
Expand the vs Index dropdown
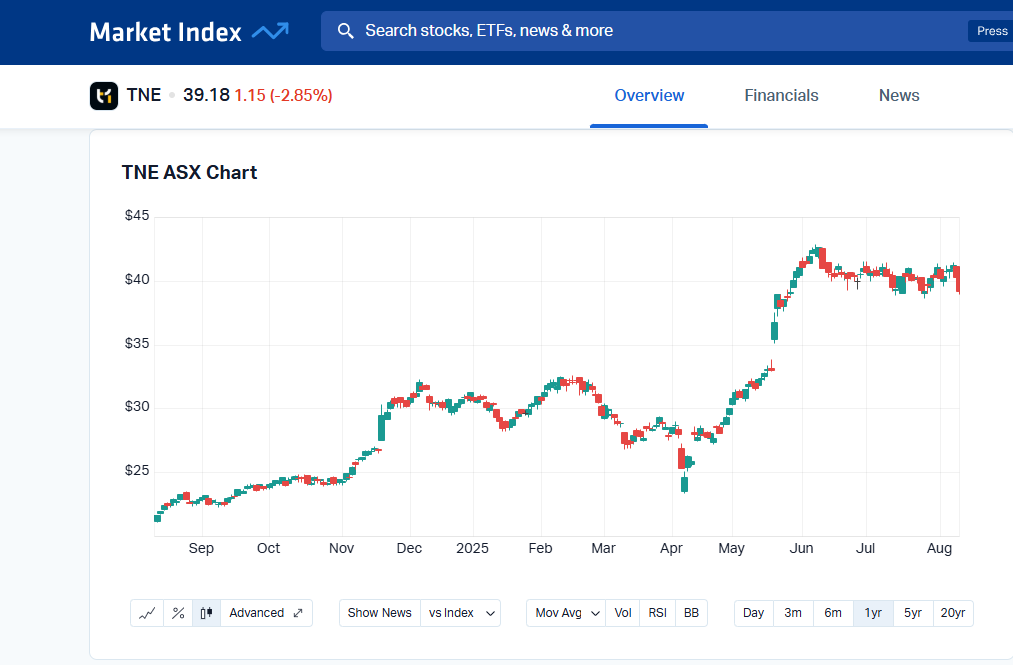461,613
